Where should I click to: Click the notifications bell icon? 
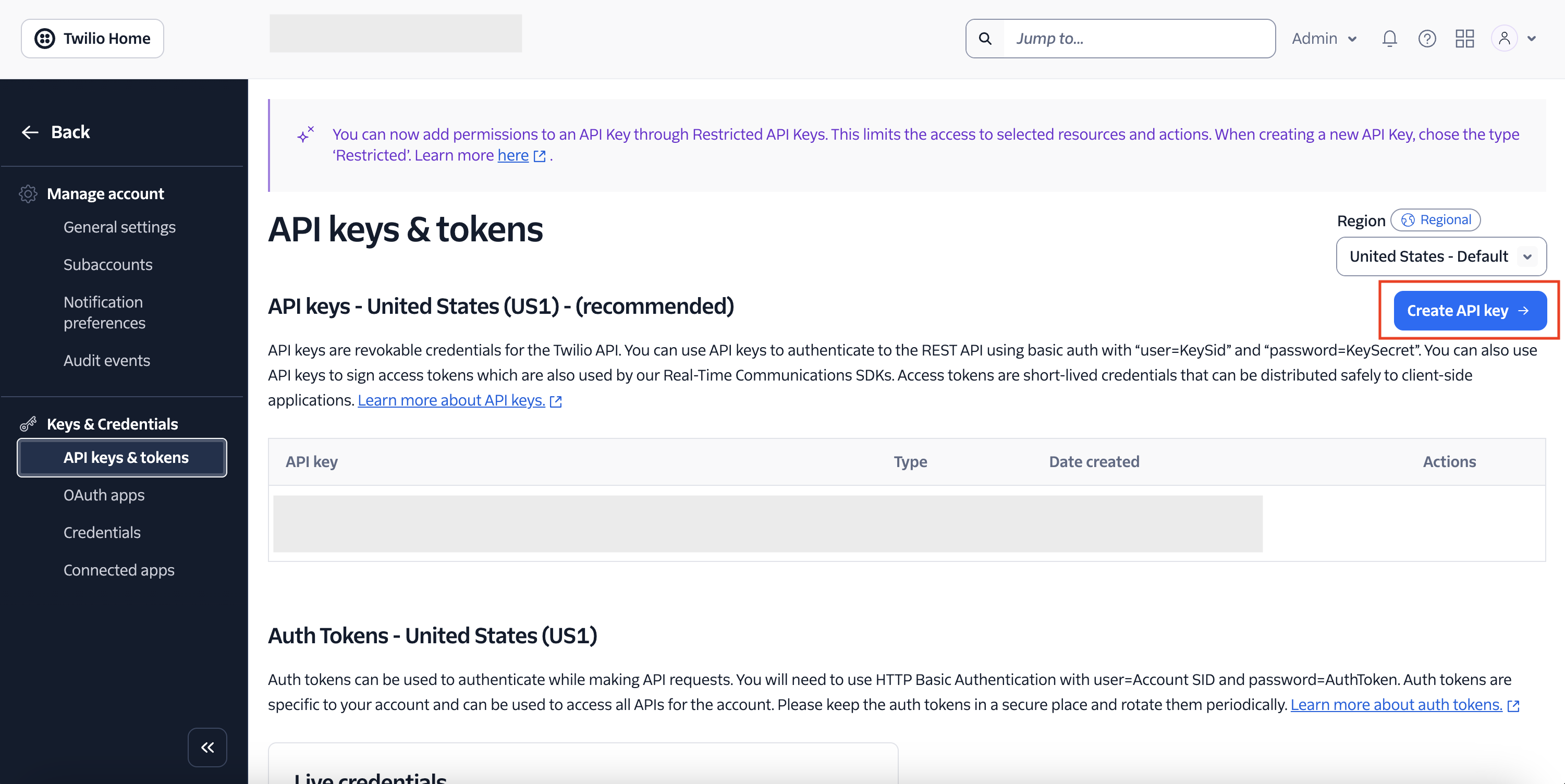click(x=1389, y=39)
